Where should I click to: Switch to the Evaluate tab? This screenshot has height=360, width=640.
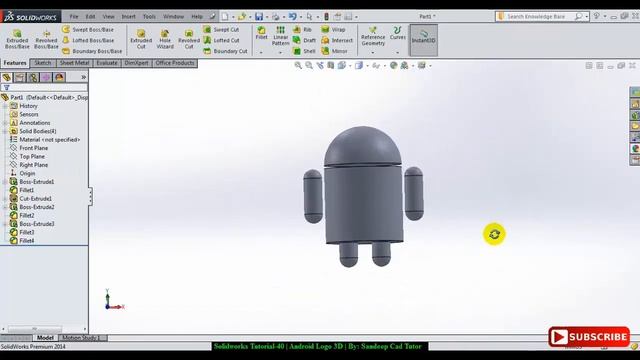tap(107, 63)
